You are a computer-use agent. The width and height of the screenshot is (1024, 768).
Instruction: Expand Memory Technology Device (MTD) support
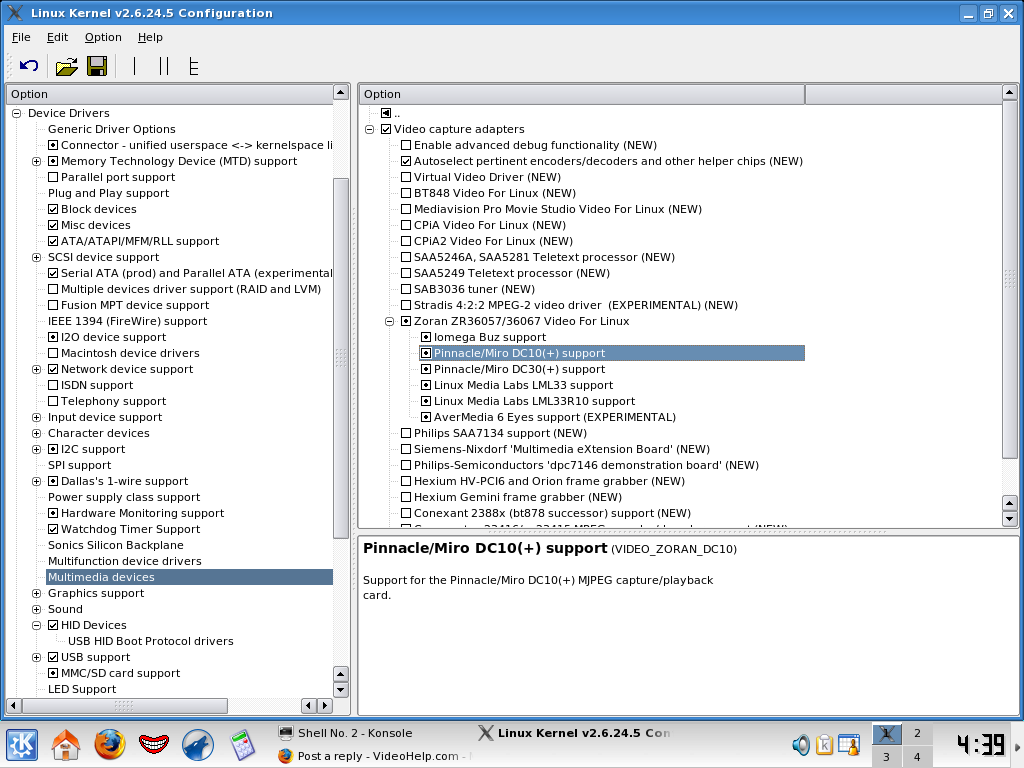pyautogui.click(x=37, y=161)
